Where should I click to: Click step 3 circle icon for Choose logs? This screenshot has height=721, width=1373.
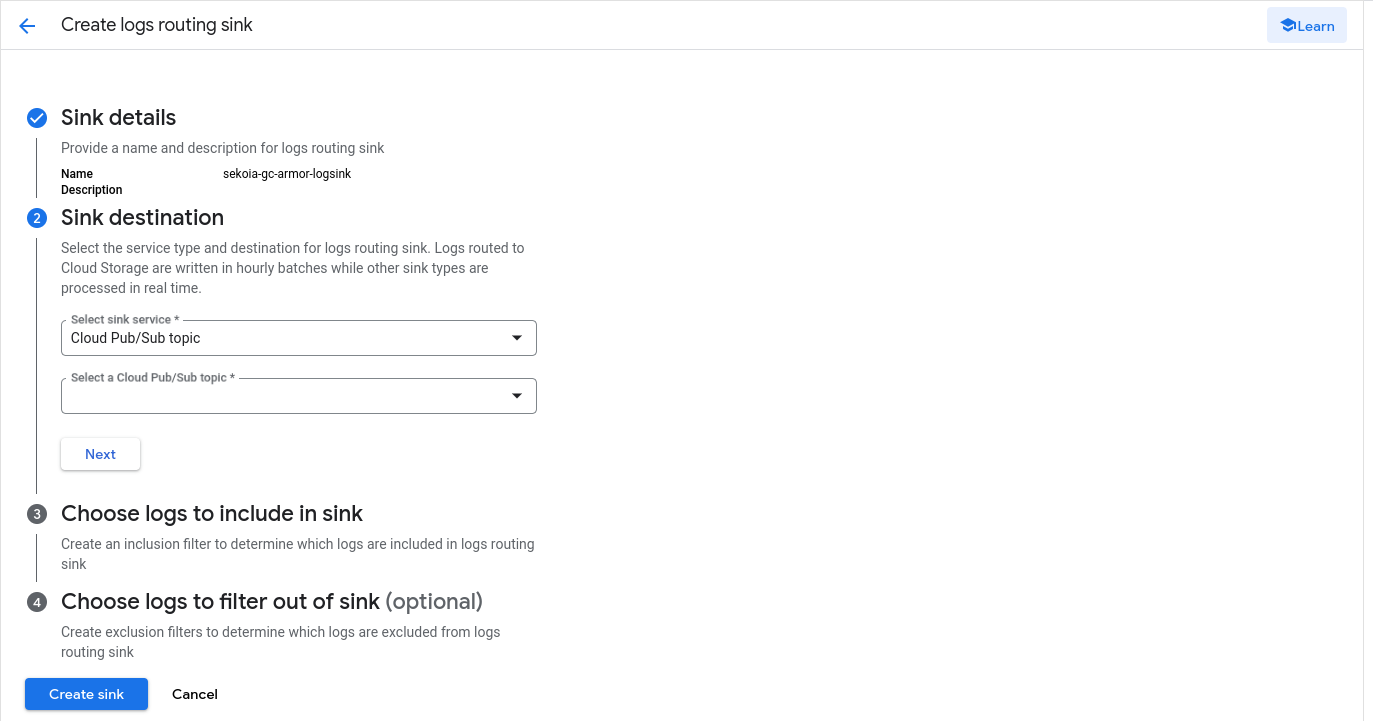coord(37,514)
